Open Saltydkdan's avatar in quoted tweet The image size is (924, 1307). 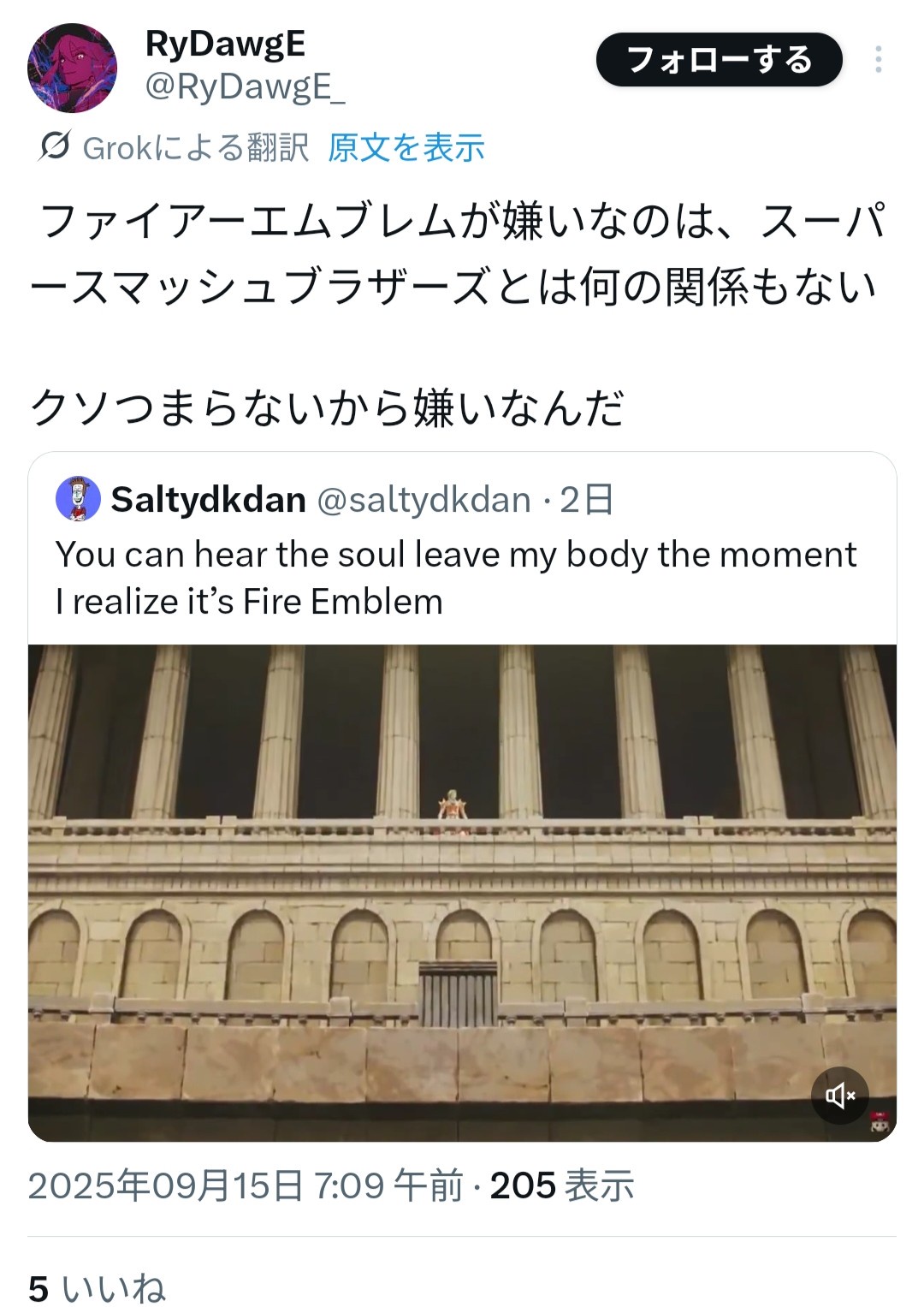pos(78,499)
